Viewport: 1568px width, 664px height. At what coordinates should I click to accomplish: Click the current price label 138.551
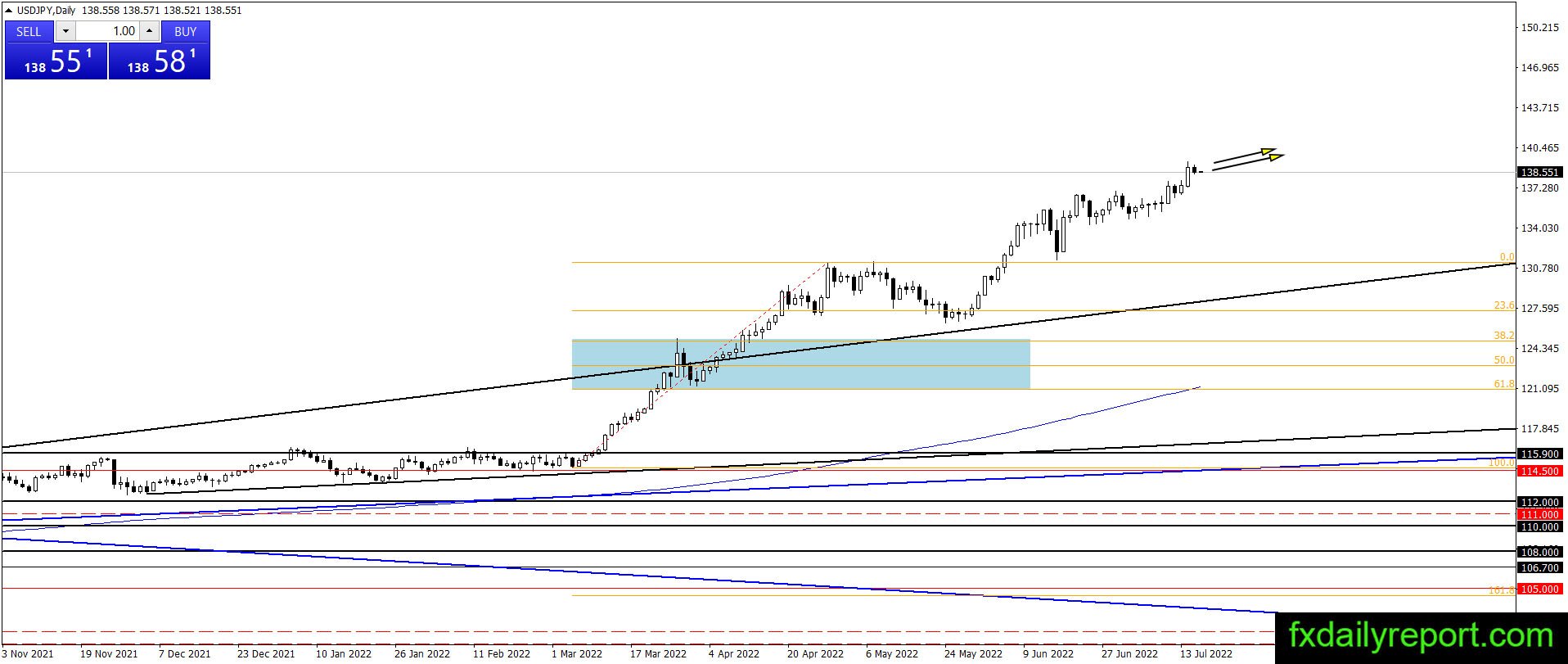click(x=1539, y=172)
